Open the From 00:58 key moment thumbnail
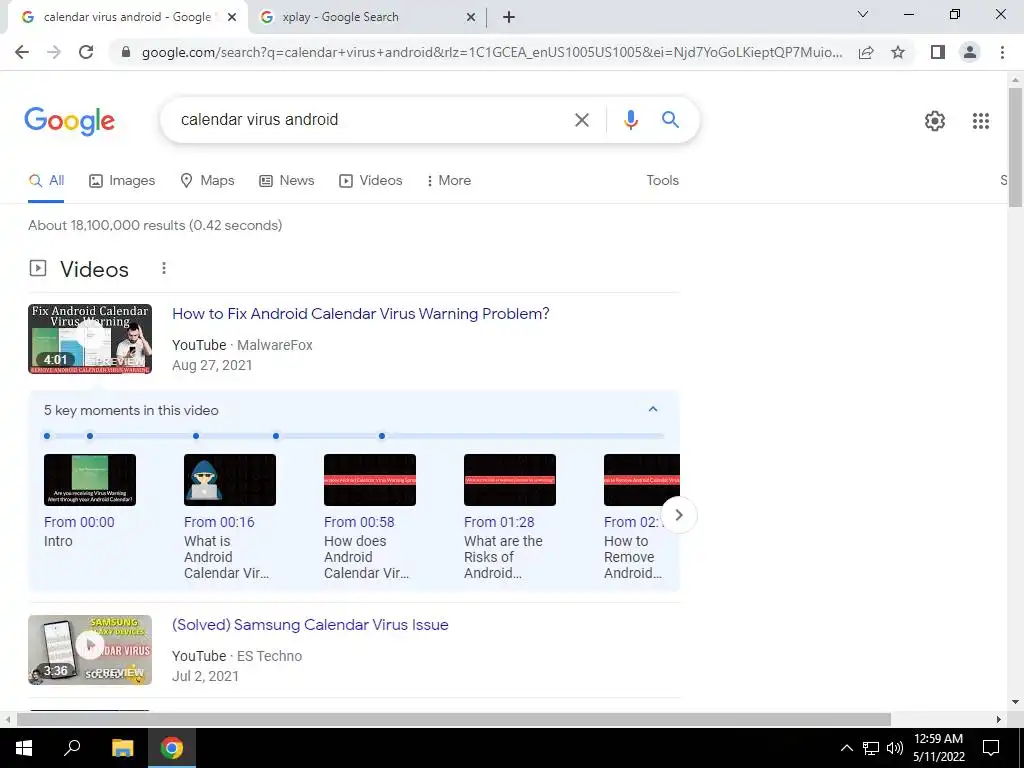Viewport: 1024px width, 768px height. 370,480
